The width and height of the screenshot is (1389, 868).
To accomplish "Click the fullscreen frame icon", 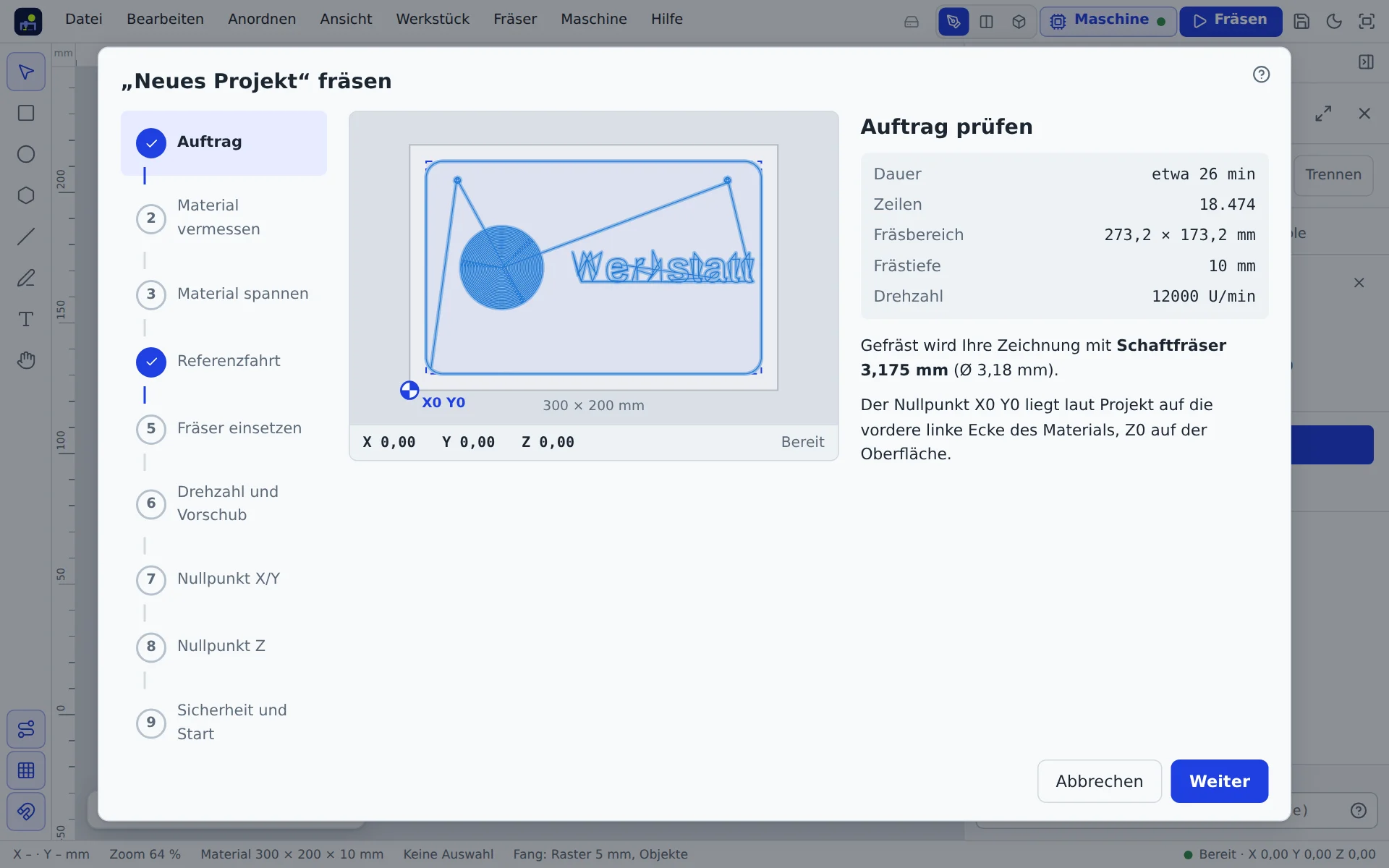I will click(x=1367, y=21).
